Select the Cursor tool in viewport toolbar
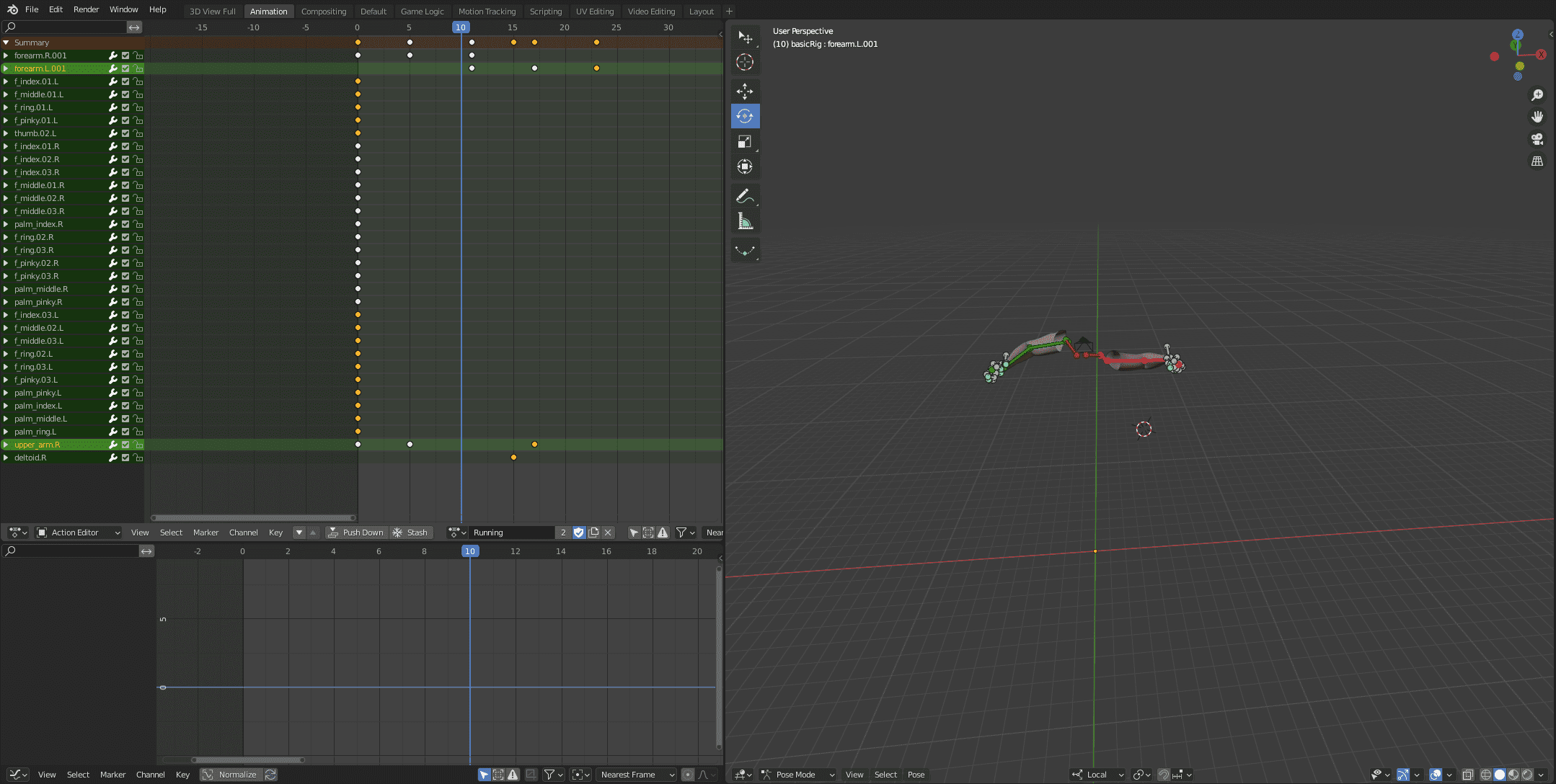 (745, 63)
